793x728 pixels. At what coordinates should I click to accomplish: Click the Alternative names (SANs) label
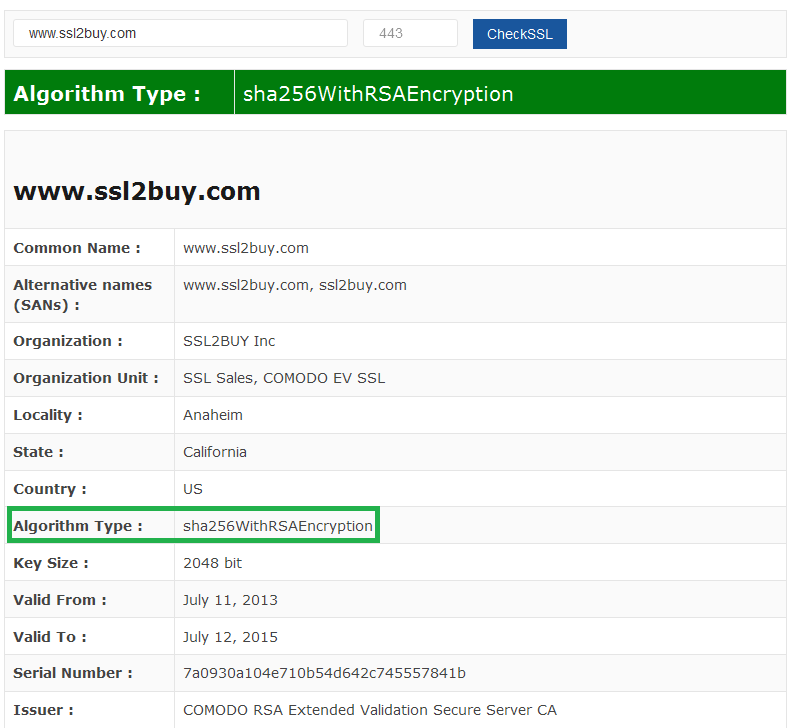click(x=82, y=295)
